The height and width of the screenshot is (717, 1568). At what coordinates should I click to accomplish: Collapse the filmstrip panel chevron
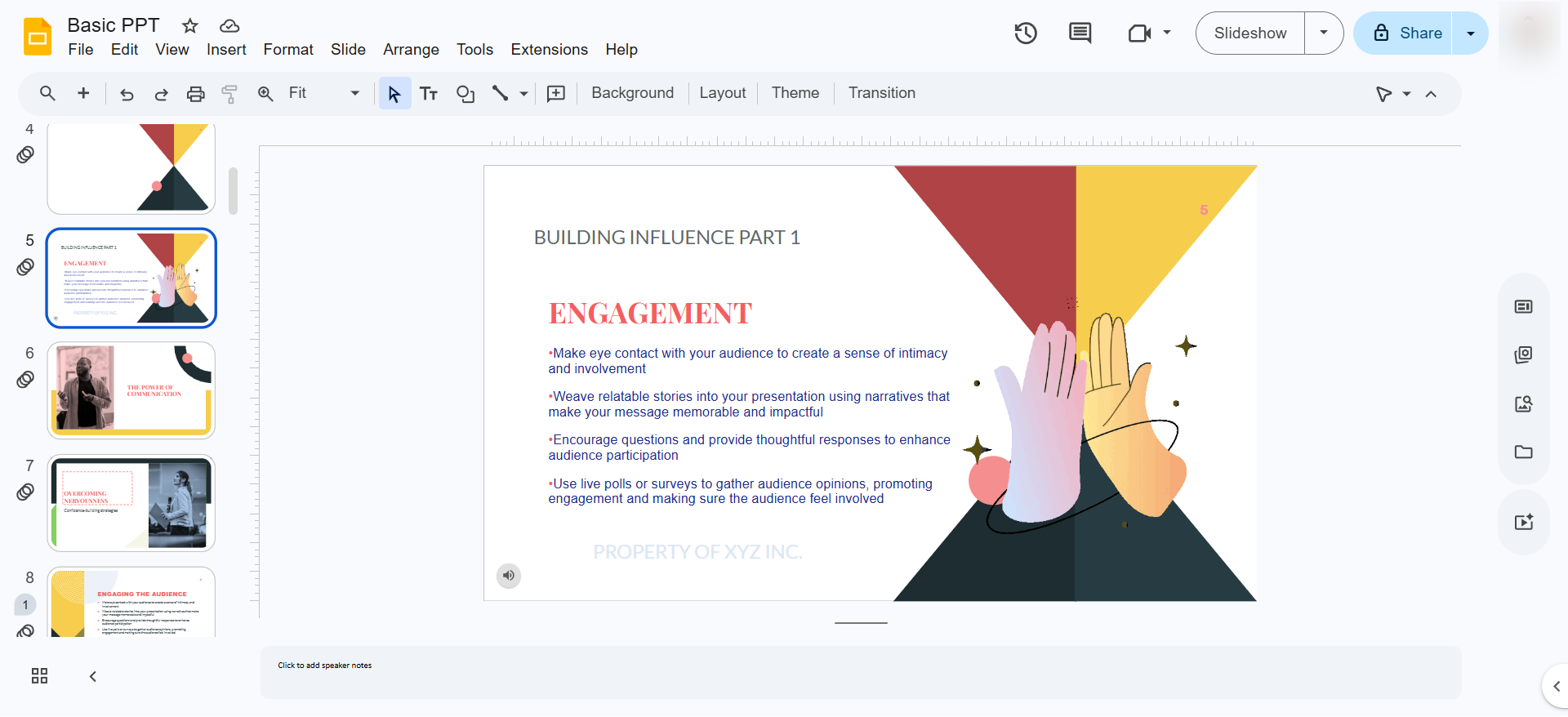[93, 676]
